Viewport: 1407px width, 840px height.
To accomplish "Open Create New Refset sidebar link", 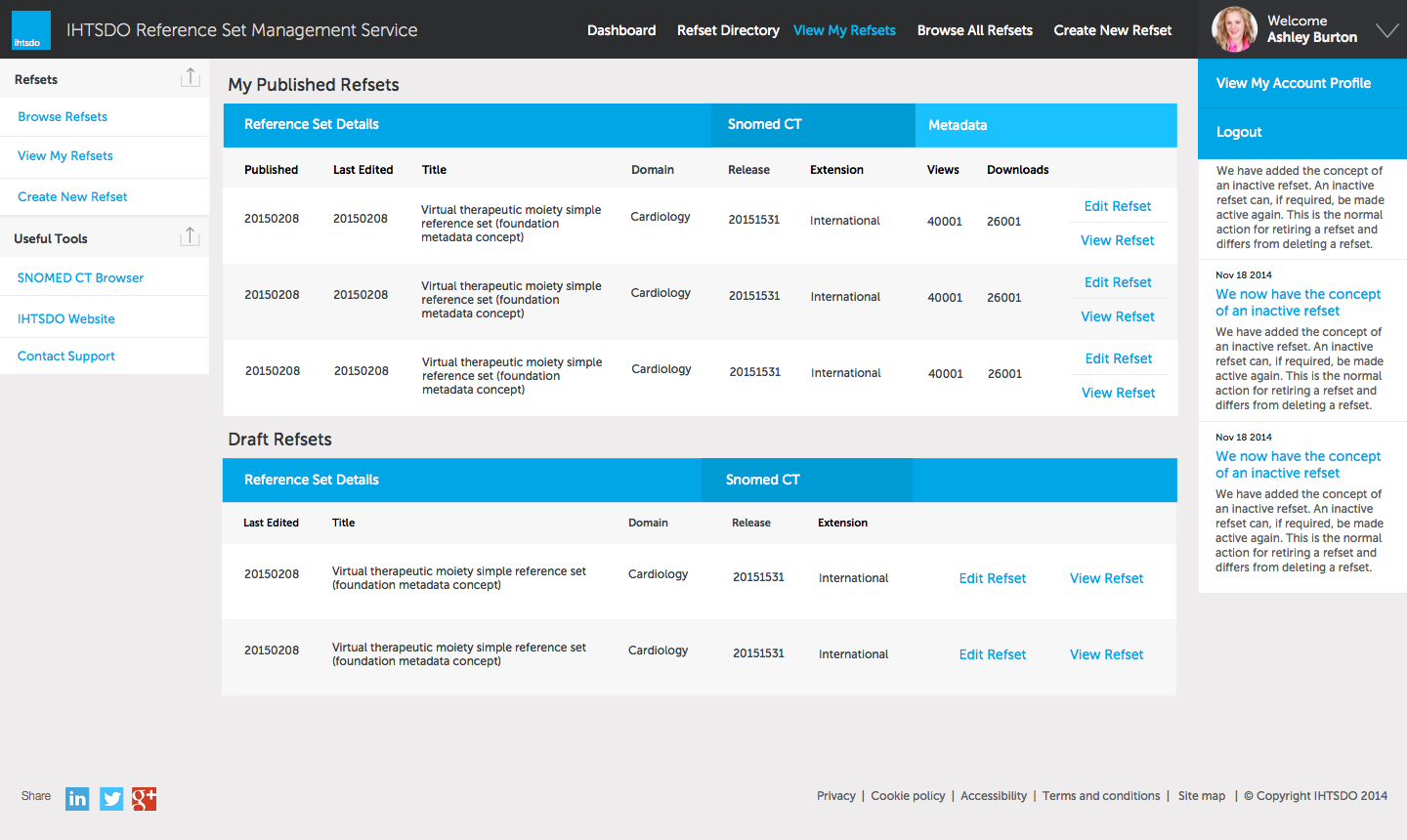I will coord(72,196).
